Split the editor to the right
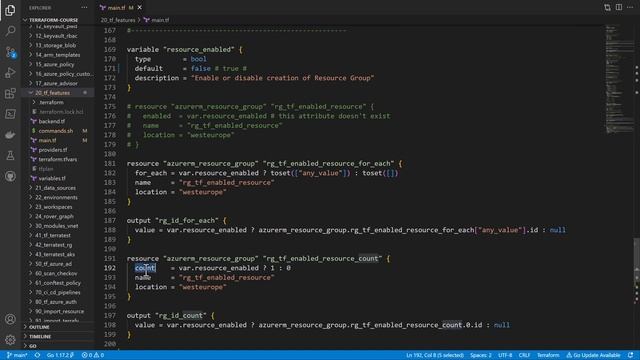 (619, 7)
